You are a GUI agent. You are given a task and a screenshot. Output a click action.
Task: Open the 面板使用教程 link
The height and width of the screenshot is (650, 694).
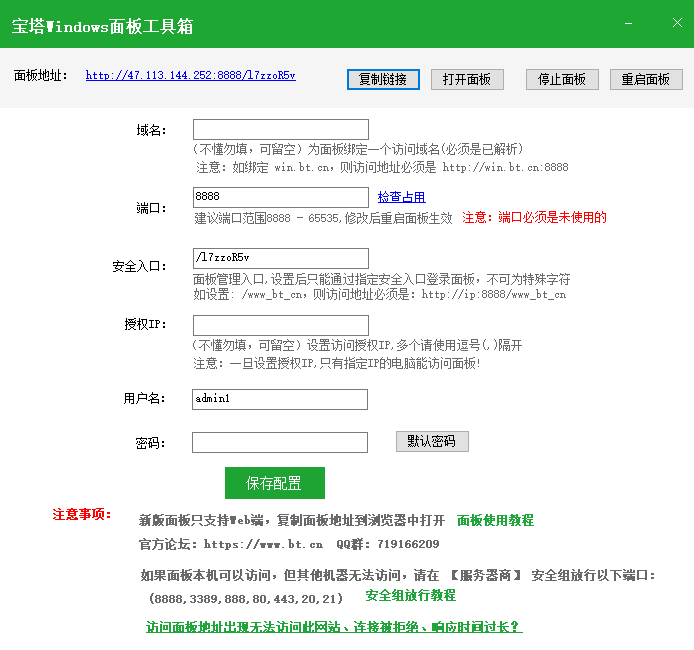(x=495, y=520)
